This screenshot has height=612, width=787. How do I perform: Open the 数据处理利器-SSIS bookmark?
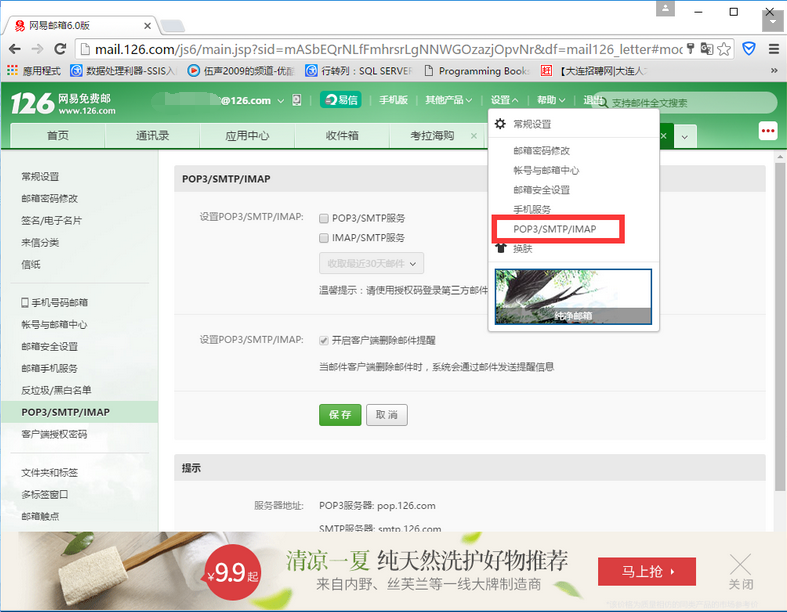(x=123, y=71)
